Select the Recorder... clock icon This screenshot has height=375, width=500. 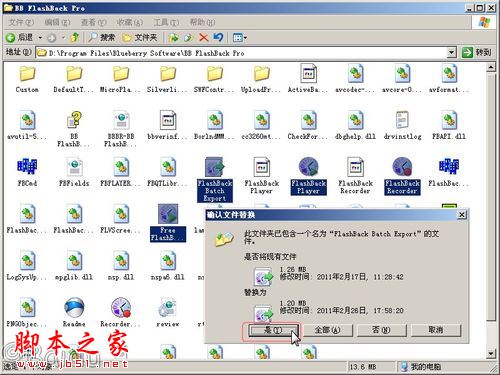tap(121, 307)
